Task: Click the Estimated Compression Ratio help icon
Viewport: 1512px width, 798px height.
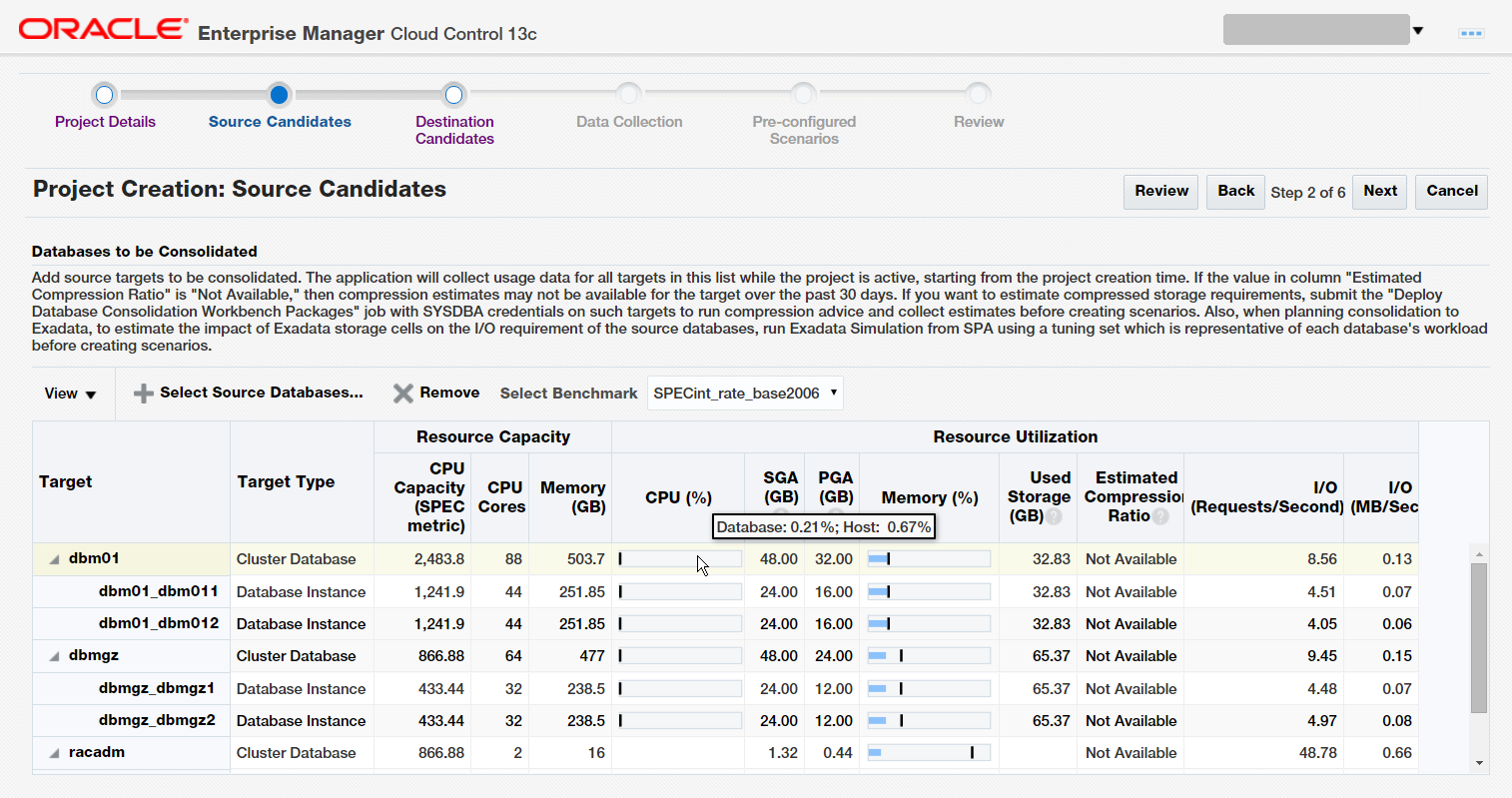Action: 1160,516
